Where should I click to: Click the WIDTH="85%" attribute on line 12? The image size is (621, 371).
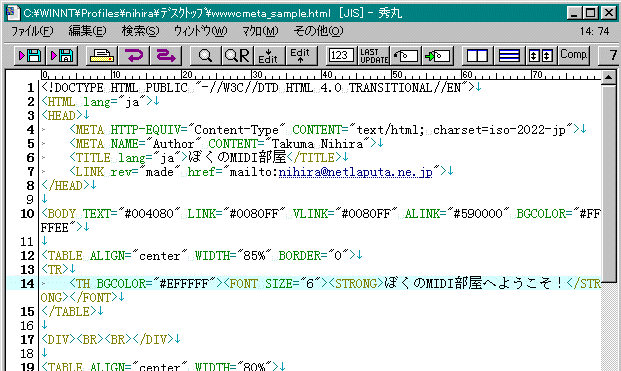point(233,256)
